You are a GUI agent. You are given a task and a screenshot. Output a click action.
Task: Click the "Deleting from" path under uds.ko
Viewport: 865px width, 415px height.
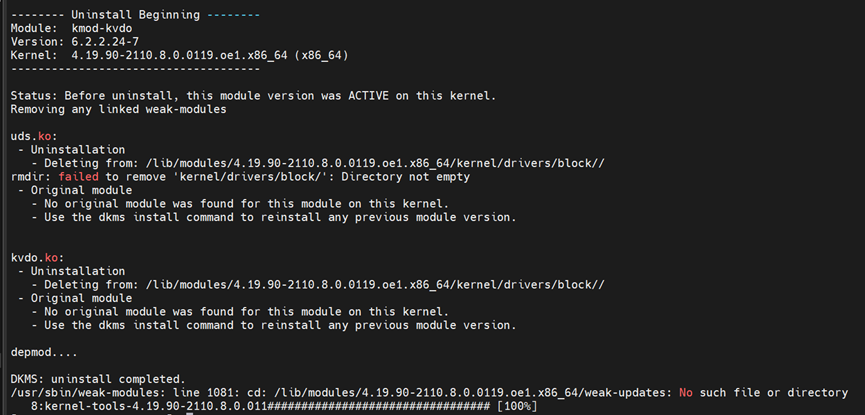[369, 162]
